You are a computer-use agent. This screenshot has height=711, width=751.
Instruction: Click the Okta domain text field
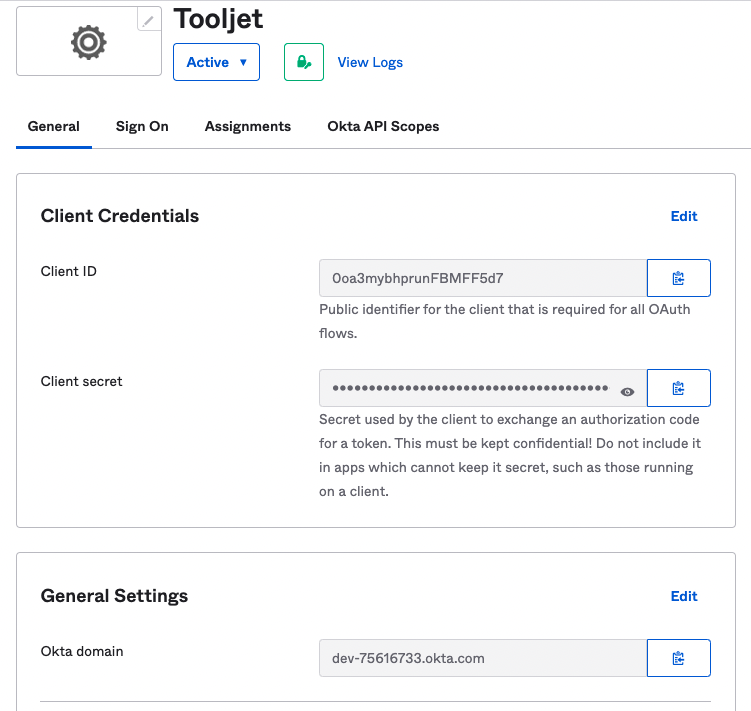[482, 658]
